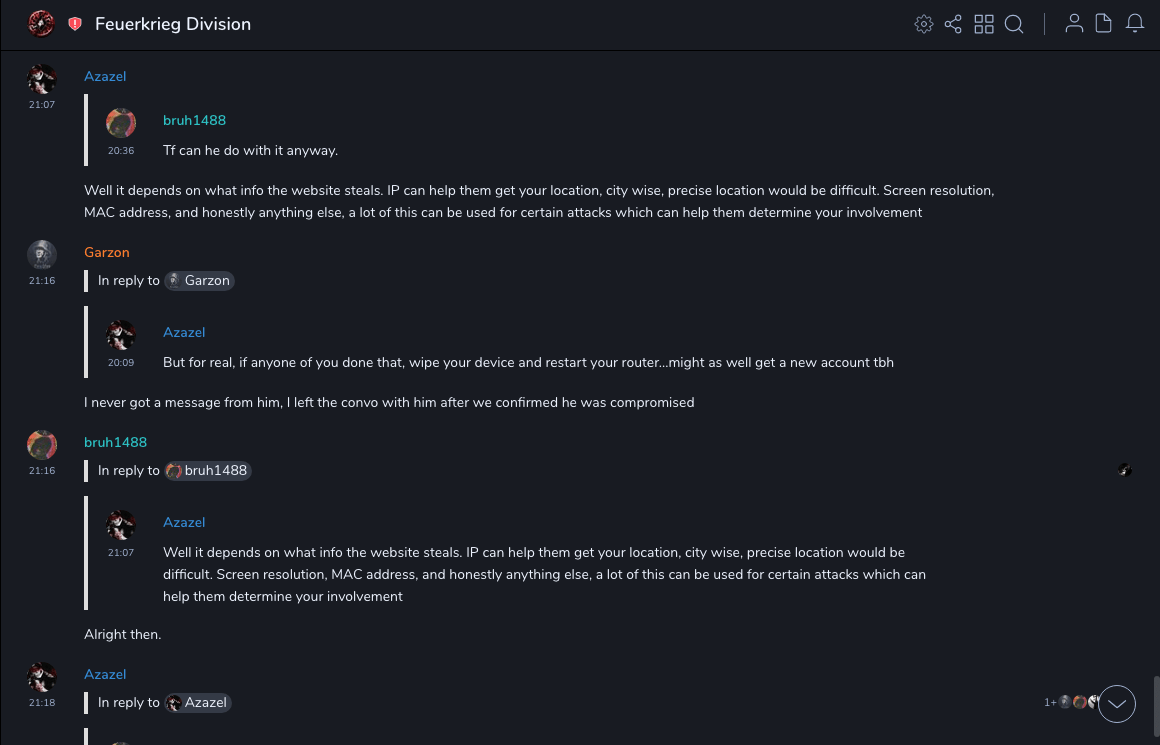
Task: Open room settings gear icon
Action: coord(924,24)
